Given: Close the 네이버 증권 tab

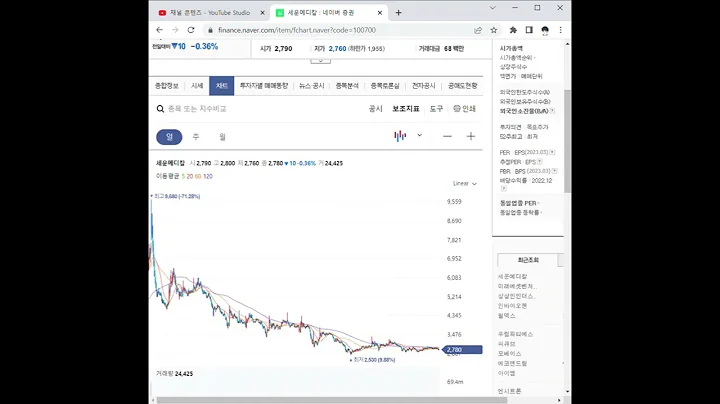Looking at the screenshot, I should (x=380, y=13).
